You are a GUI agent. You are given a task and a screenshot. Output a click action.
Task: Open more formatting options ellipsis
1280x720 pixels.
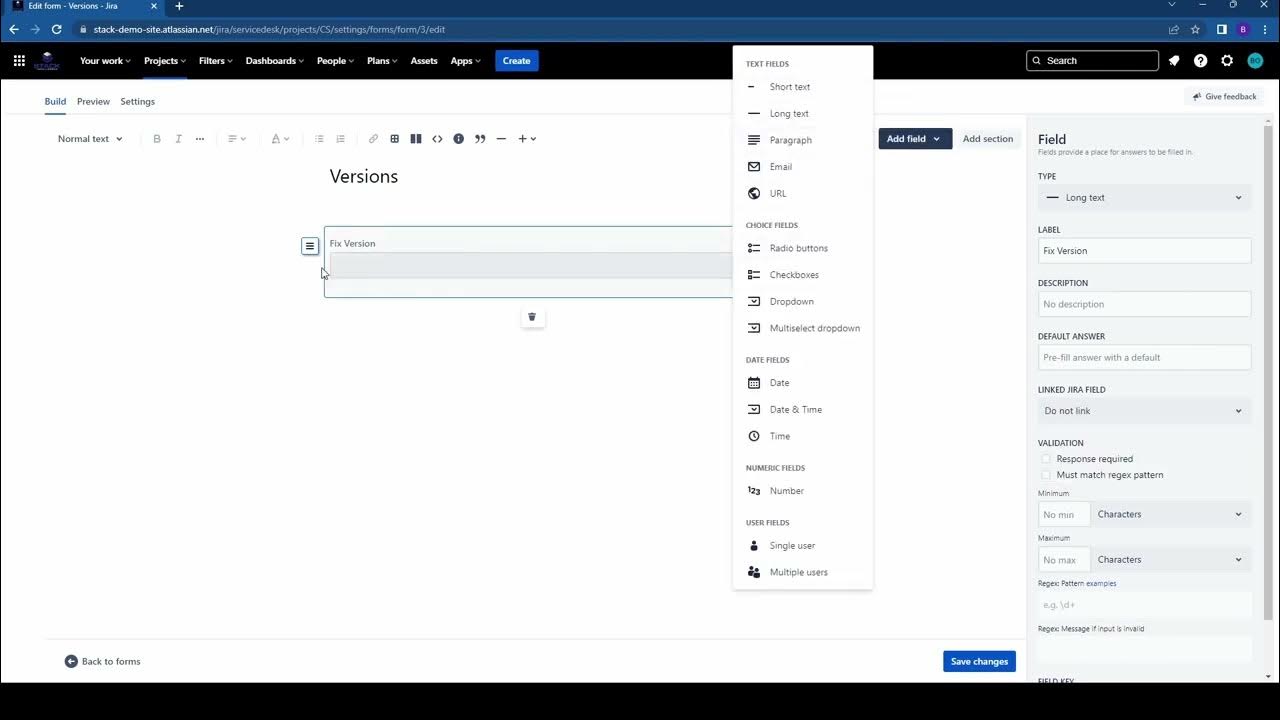[200, 139]
